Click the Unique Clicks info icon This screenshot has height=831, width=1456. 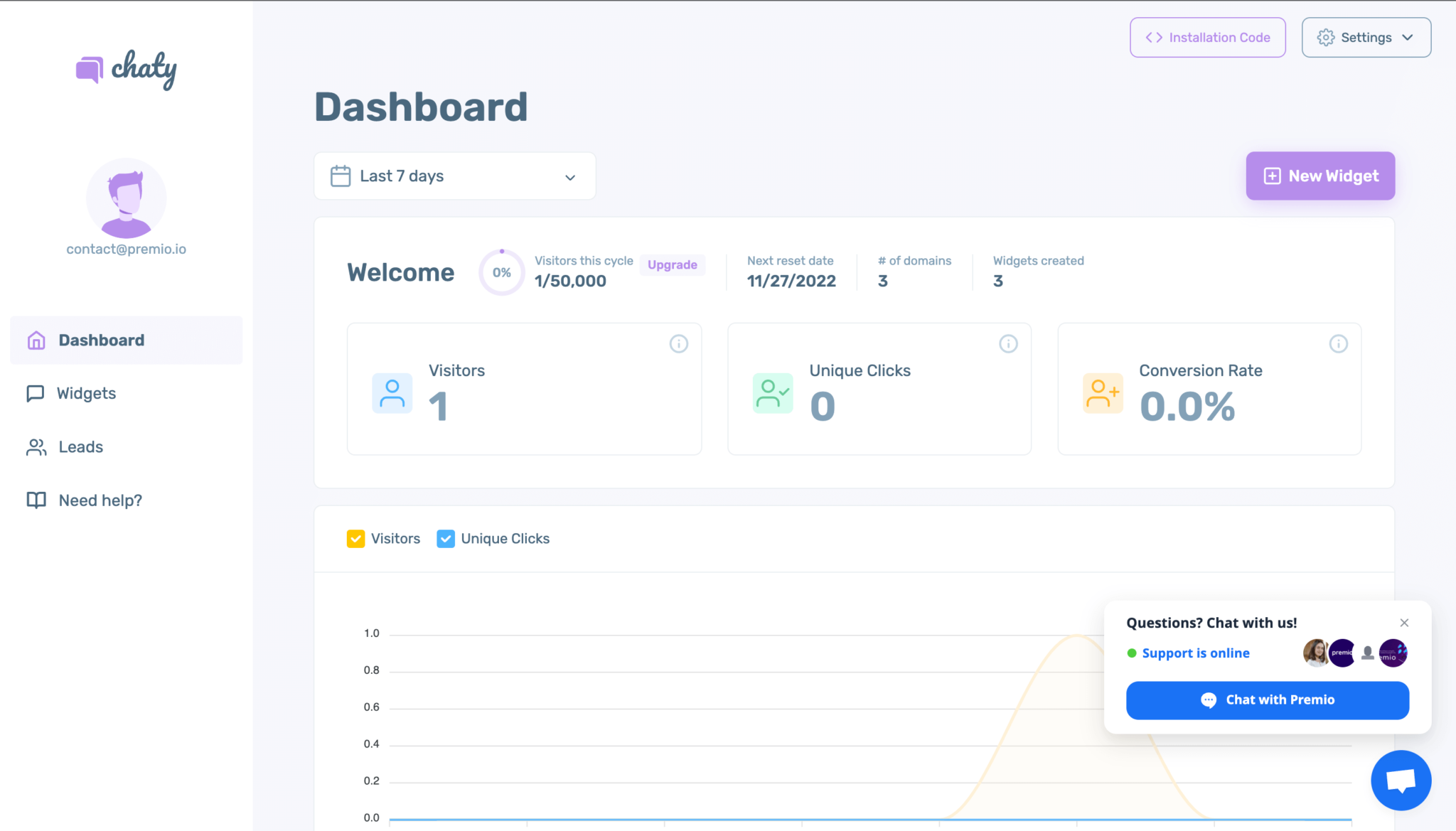[x=1008, y=344]
